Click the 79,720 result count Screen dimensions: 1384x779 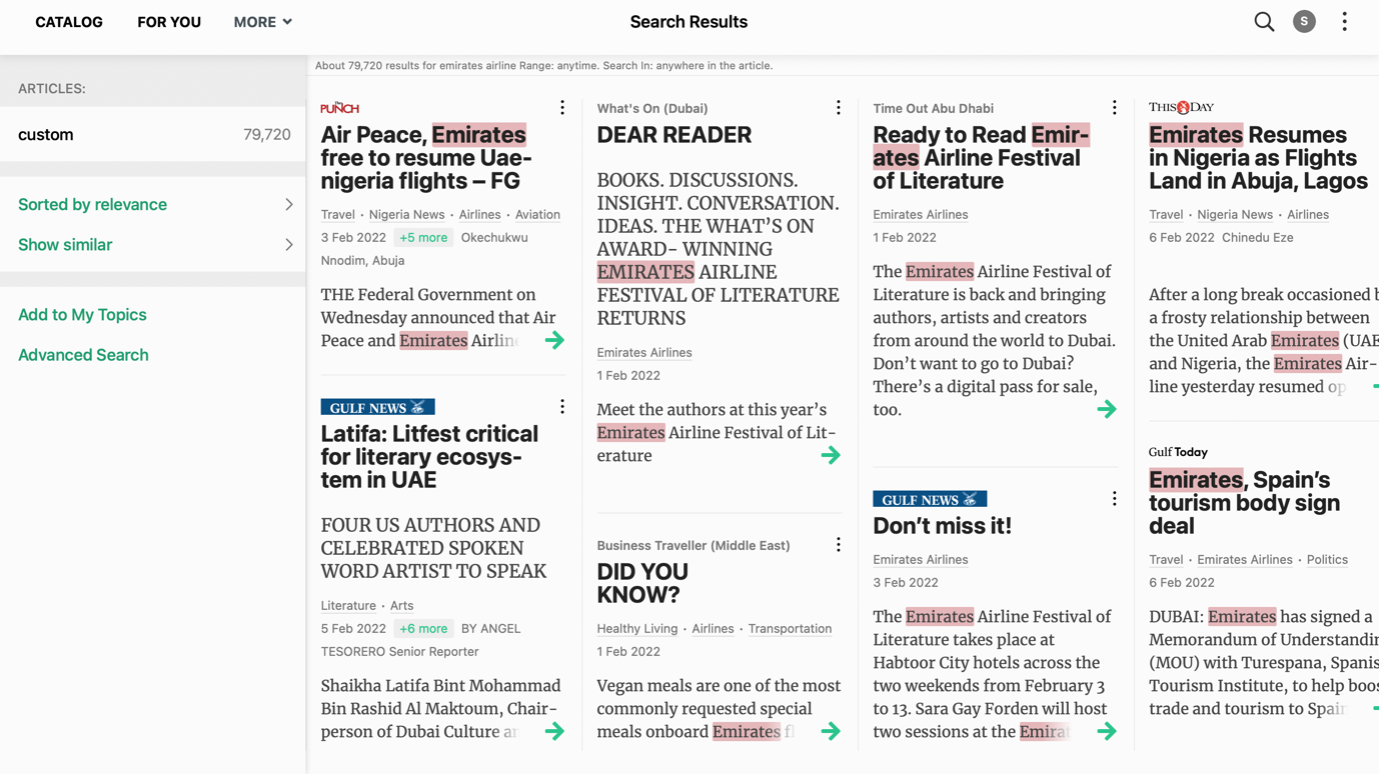(267, 135)
